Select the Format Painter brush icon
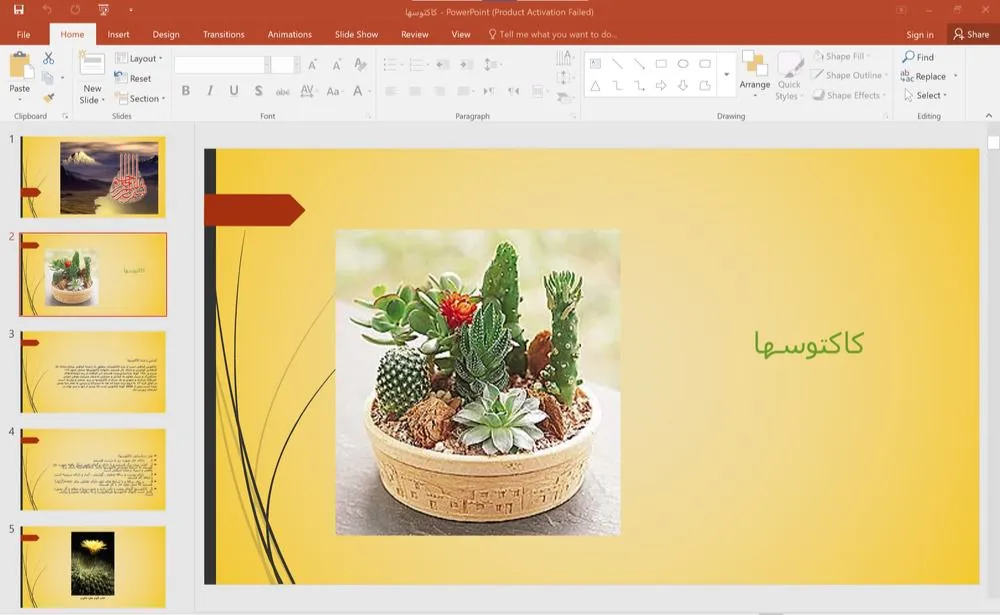The image size is (1000, 615). [x=49, y=98]
